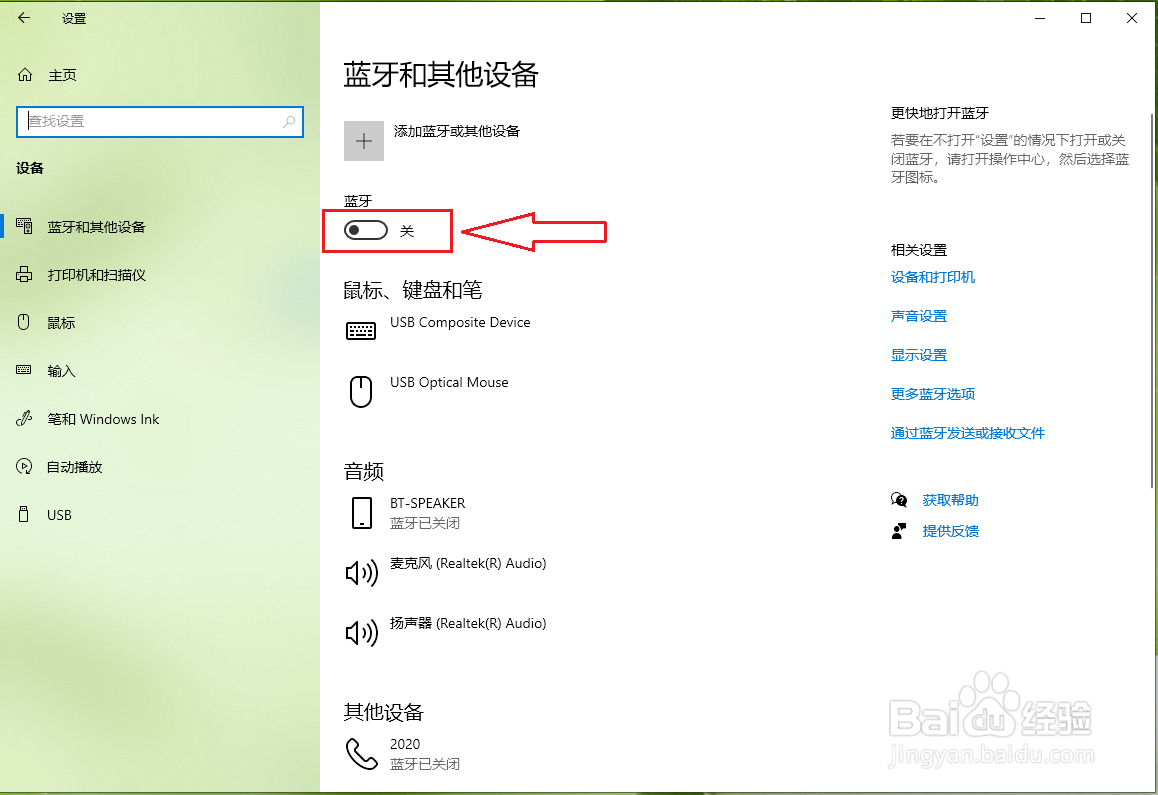
Task: Open 笔和 Windows Ink settings icon
Action: pyautogui.click(x=24, y=418)
